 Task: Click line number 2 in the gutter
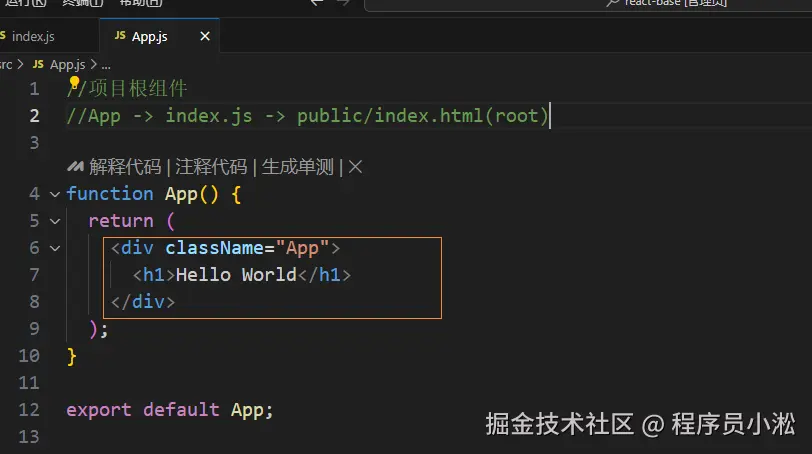(34, 115)
